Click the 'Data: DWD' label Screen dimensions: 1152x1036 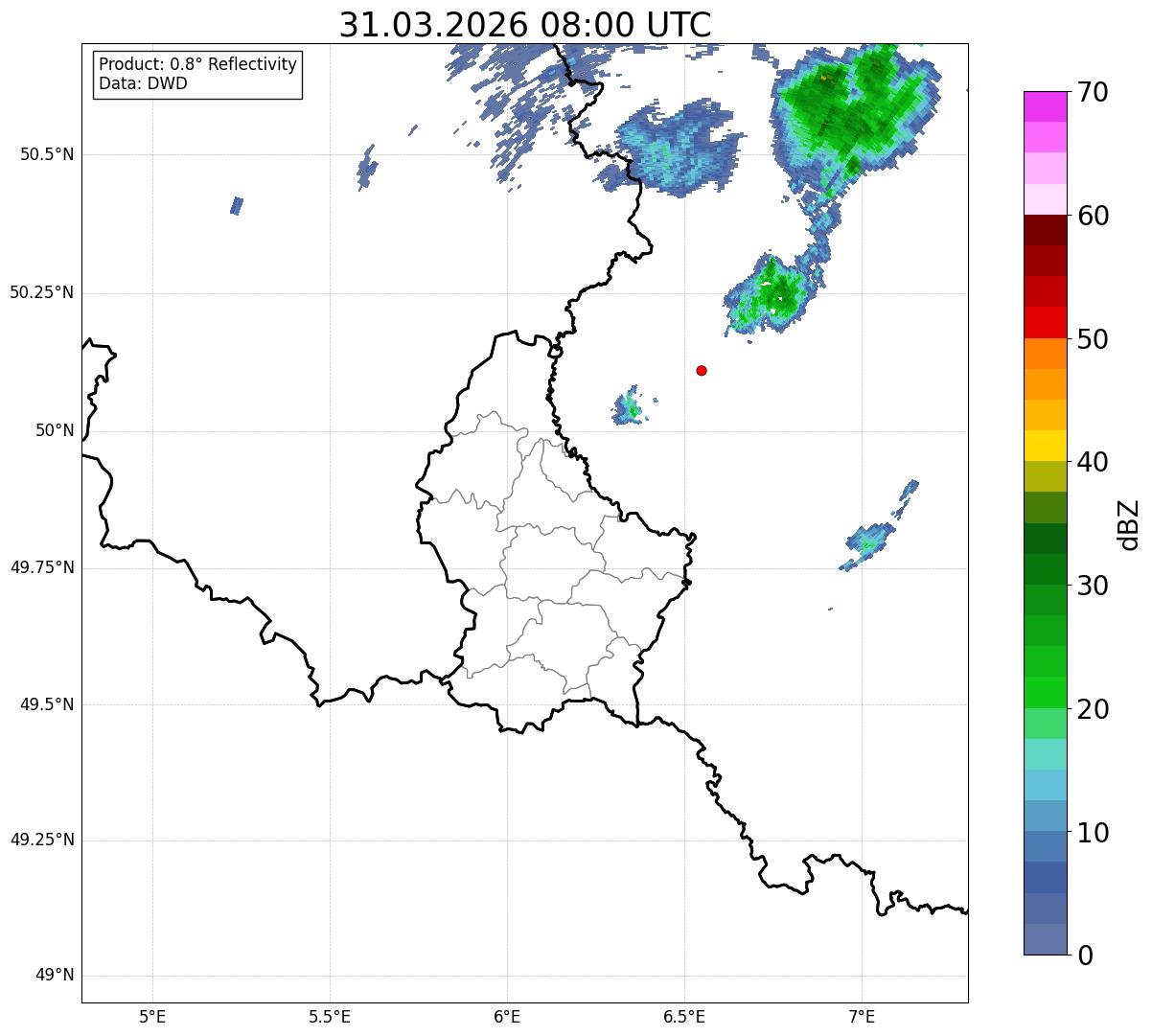pos(143,83)
